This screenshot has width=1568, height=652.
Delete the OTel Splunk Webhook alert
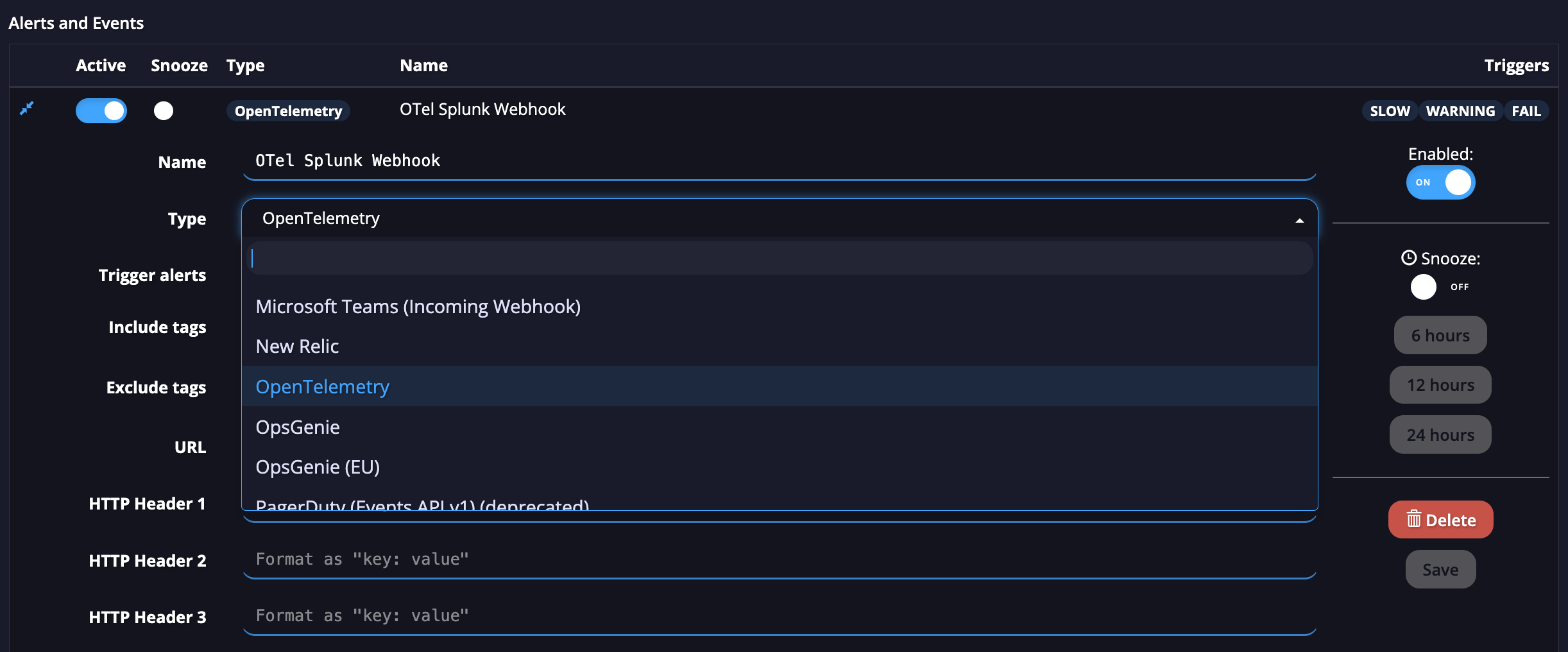tap(1440, 520)
